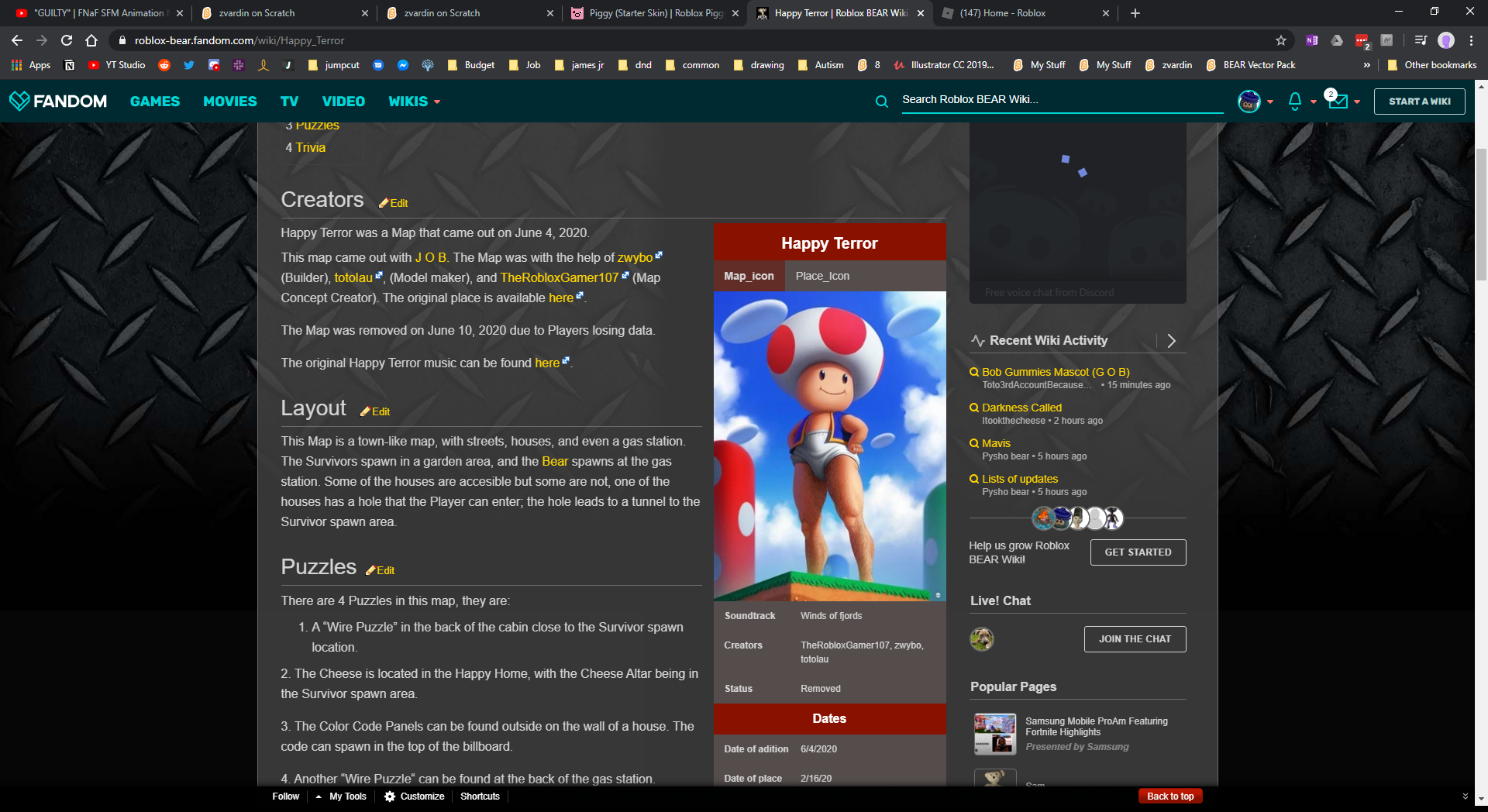Open the Chrome profile avatar
1488x812 pixels.
coord(1446,40)
